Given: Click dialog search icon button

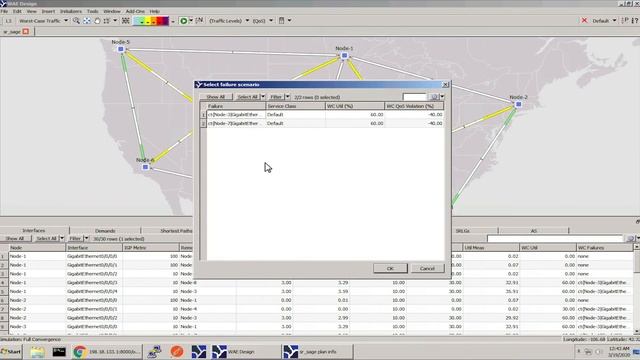Looking at the screenshot, I should pyautogui.click(x=434, y=97).
